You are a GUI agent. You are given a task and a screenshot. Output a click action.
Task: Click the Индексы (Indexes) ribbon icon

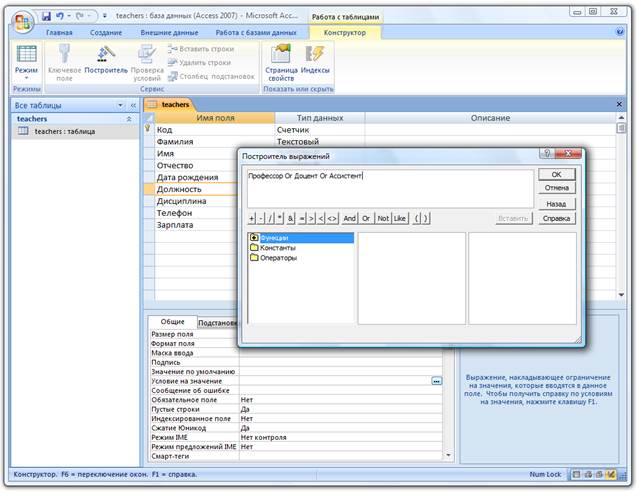pyautogui.click(x=316, y=55)
